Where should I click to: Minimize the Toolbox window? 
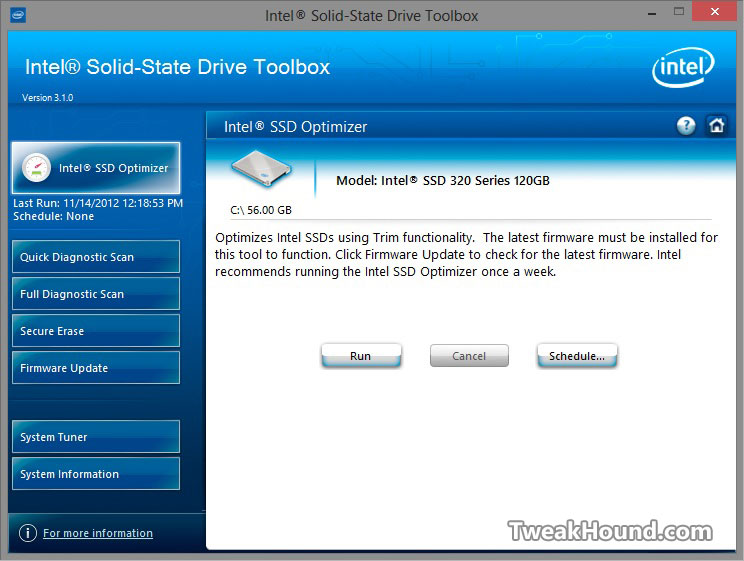point(652,13)
